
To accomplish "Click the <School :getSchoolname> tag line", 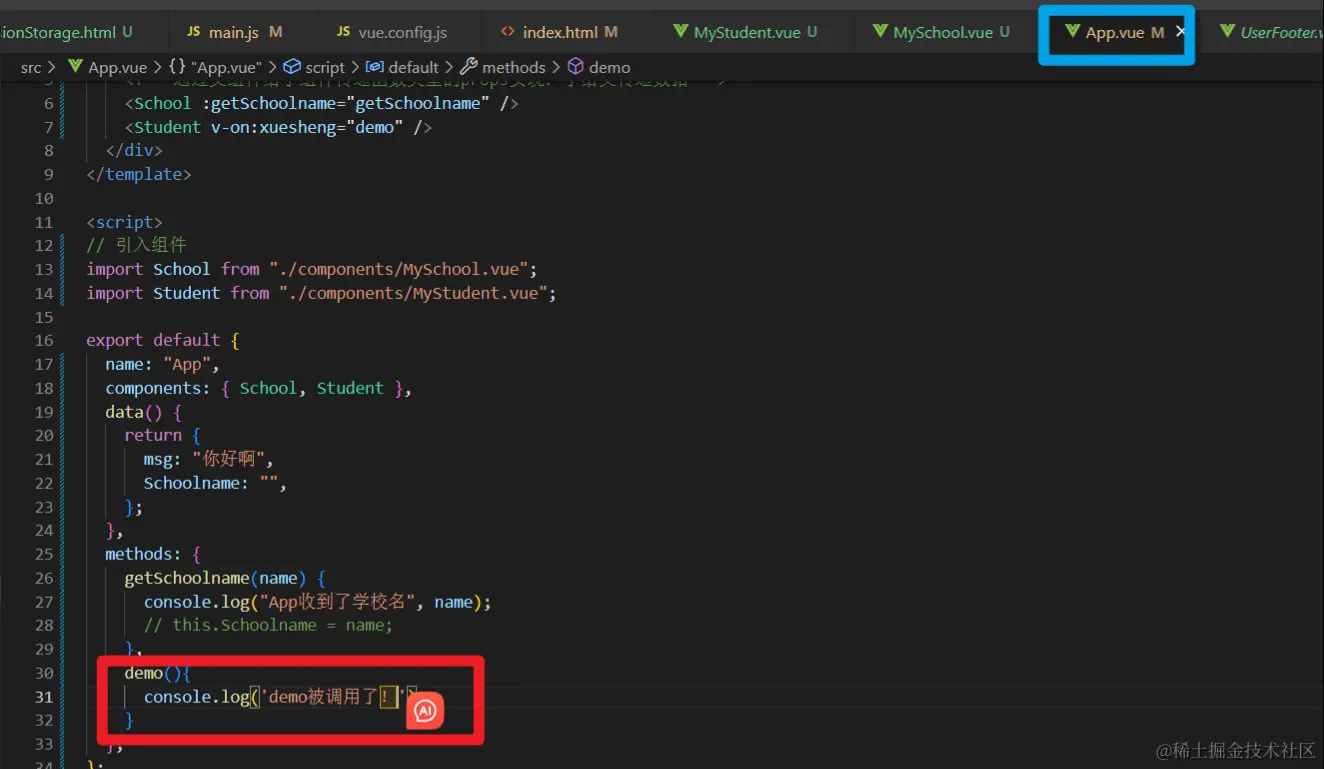I will (x=321, y=103).
